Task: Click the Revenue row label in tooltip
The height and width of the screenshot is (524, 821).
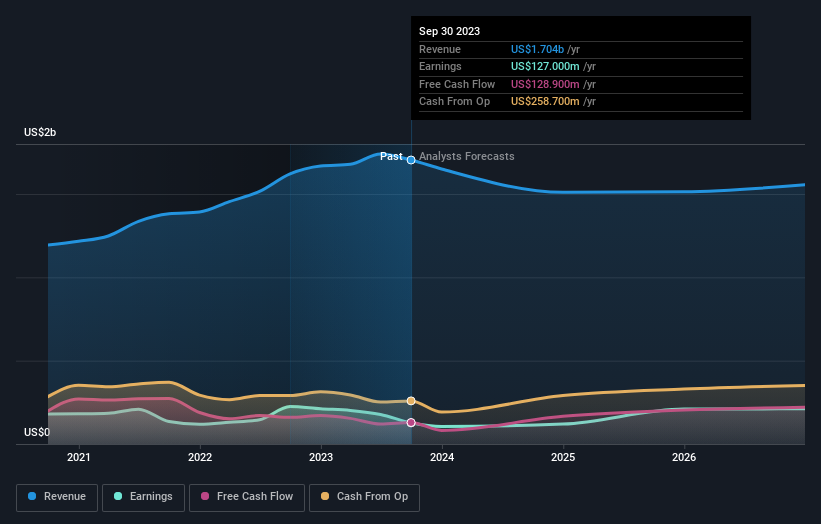Action: click(440, 49)
